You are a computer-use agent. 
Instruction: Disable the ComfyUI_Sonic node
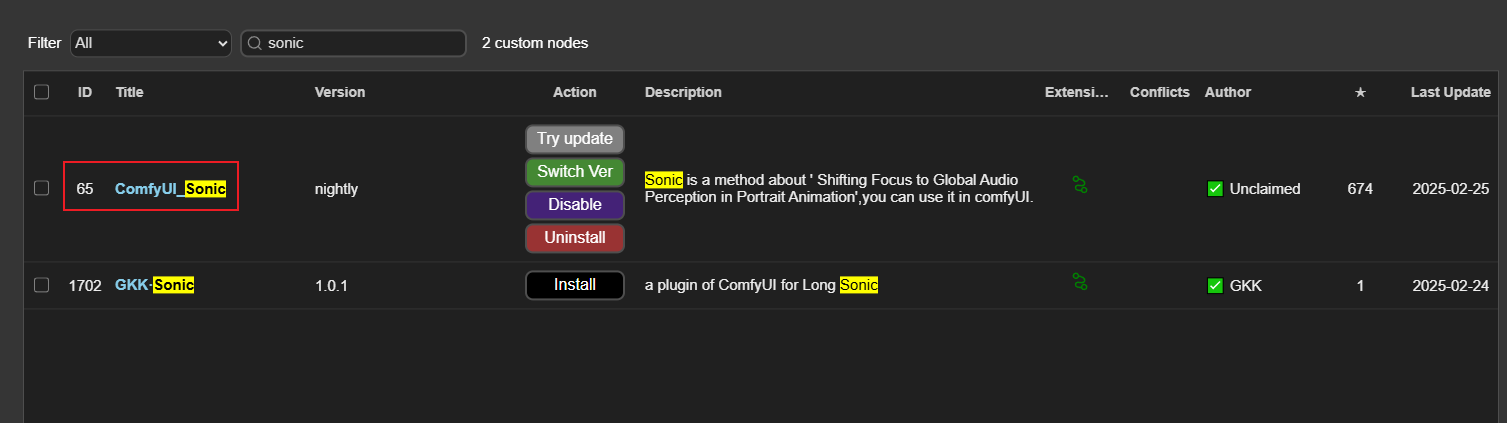[574, 205]
